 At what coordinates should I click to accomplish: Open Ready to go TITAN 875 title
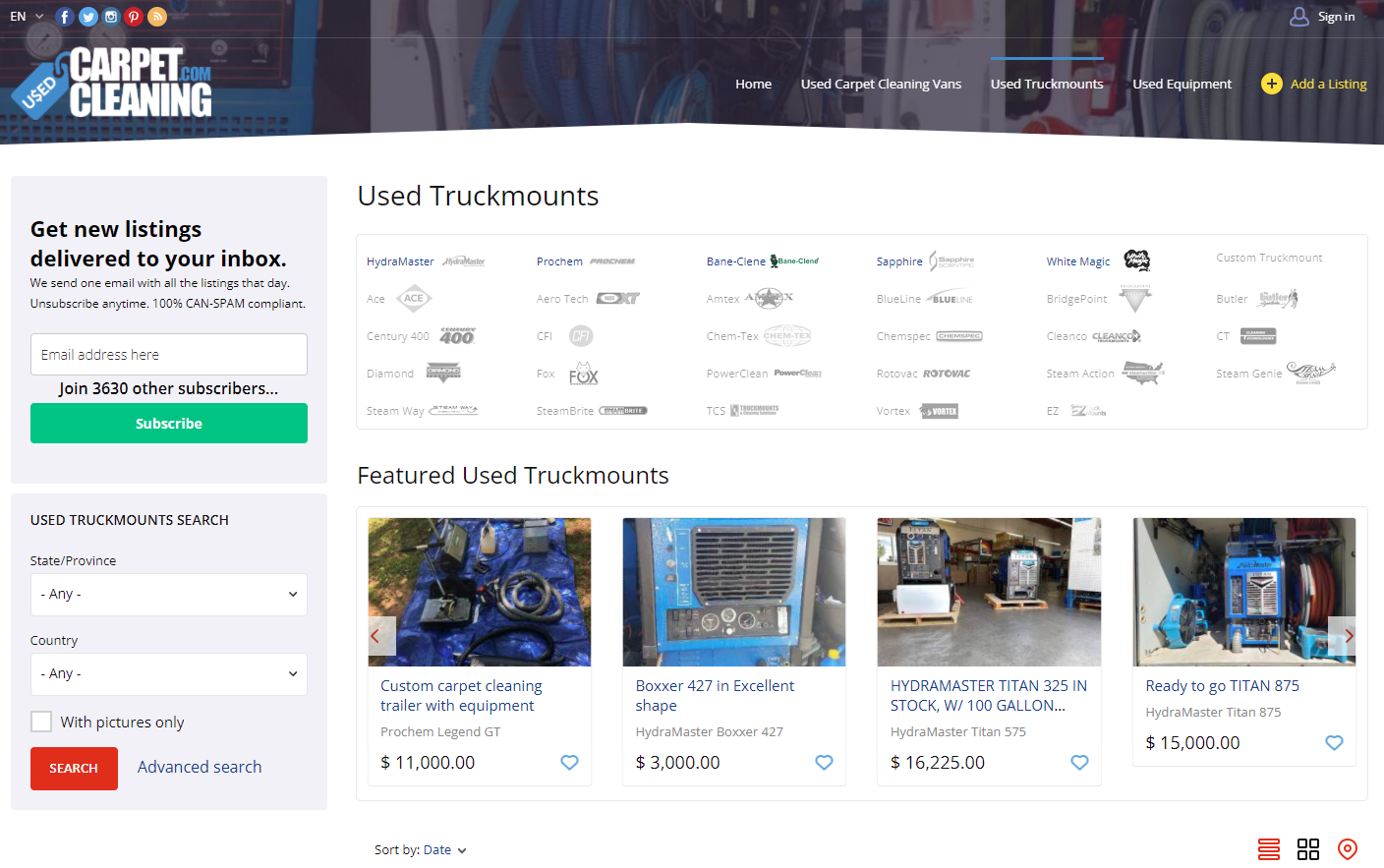click(x=1222, y=686)
